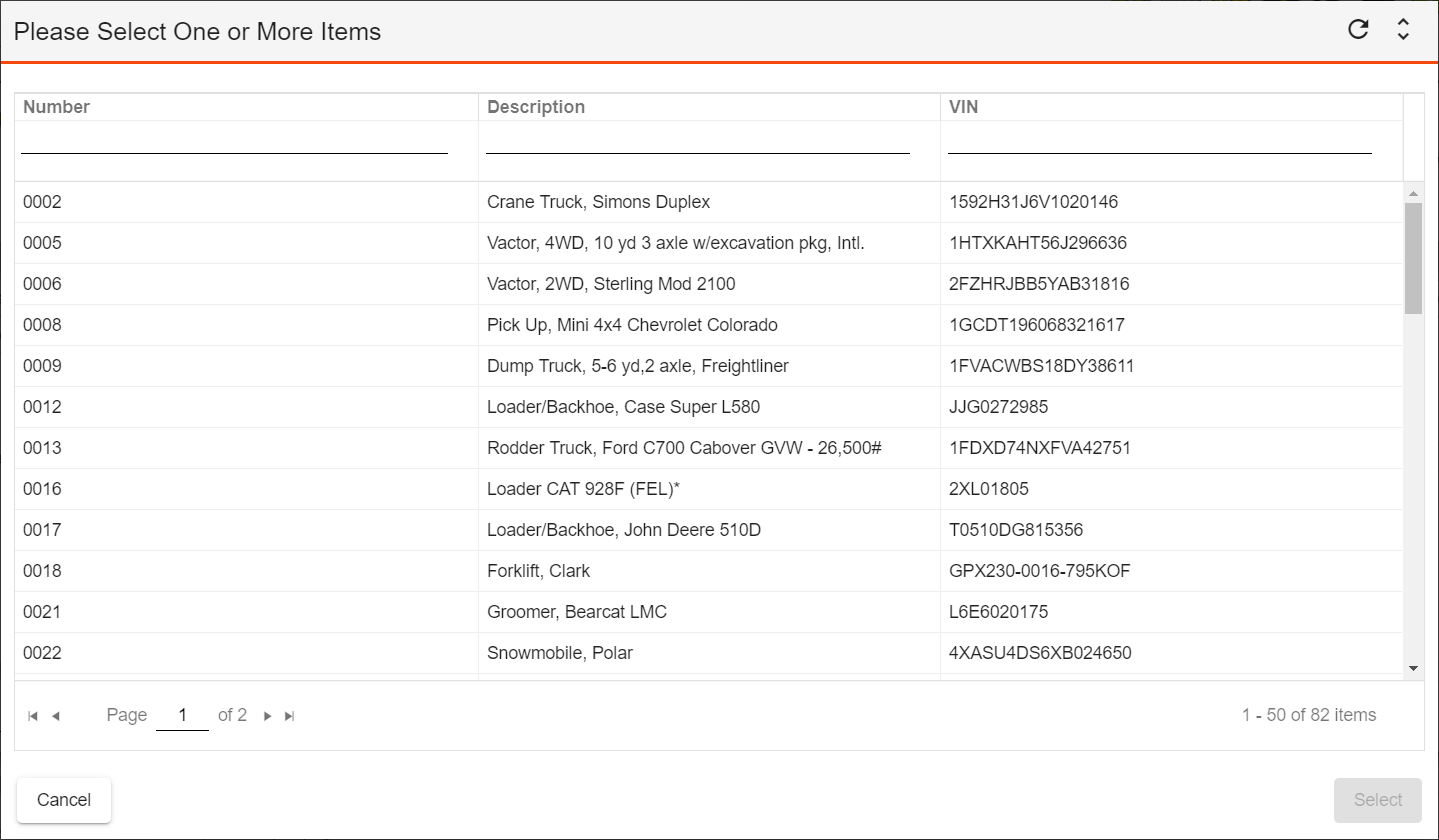Click Forklift, Clark description
Viewport: 1439px width, 840px height.
click(538, 571)
